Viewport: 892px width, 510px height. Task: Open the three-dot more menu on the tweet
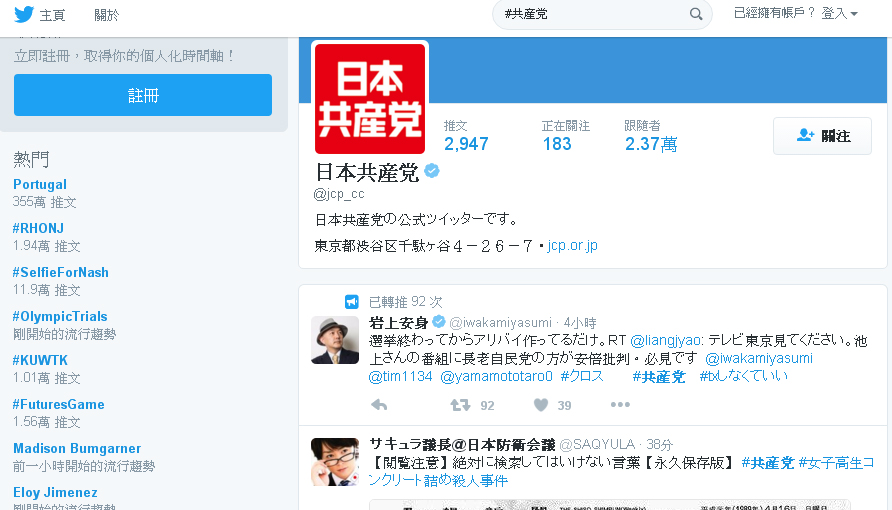pos(620,404)
